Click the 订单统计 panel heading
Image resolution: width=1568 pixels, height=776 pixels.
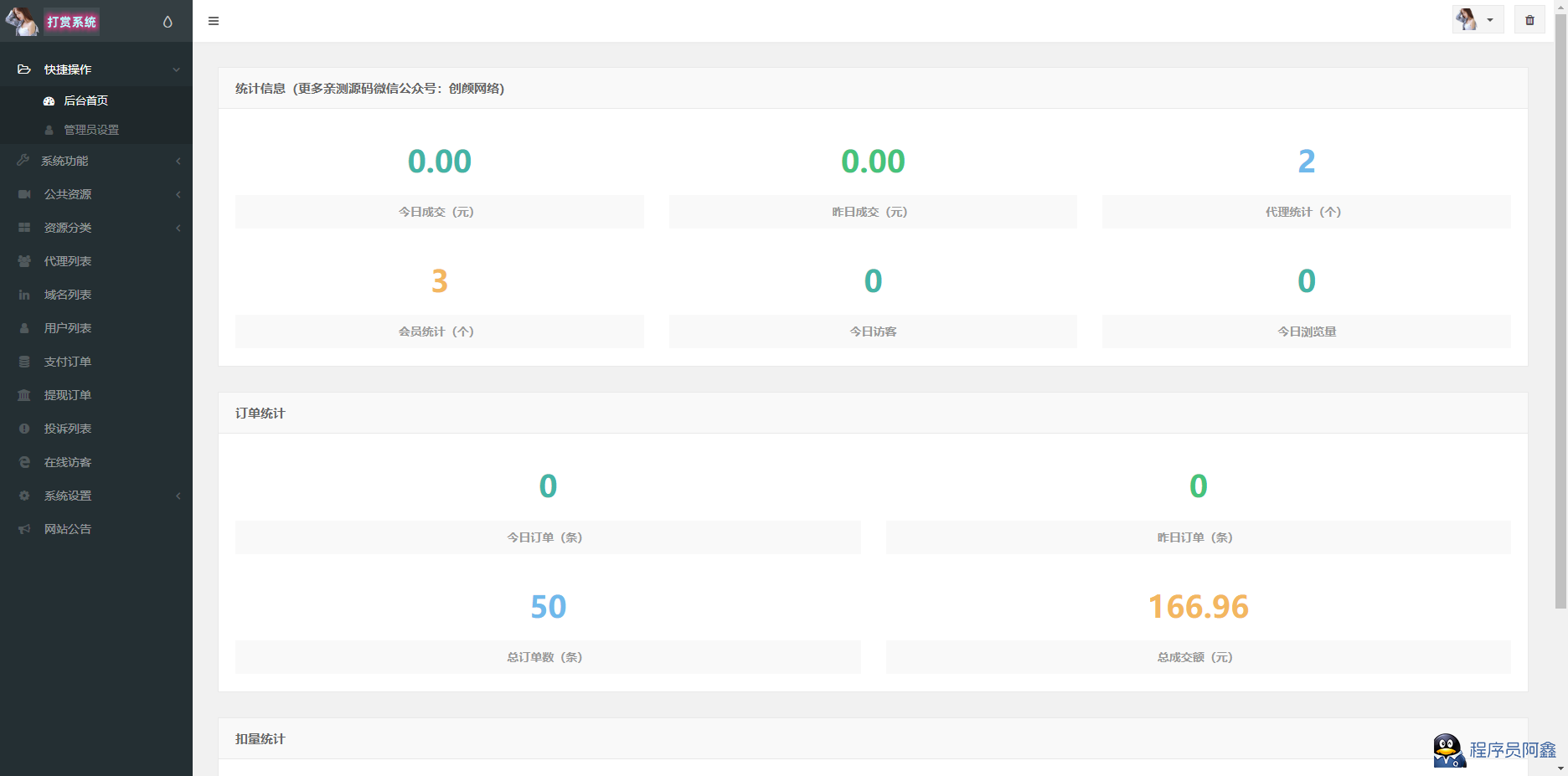click(260, 414)
